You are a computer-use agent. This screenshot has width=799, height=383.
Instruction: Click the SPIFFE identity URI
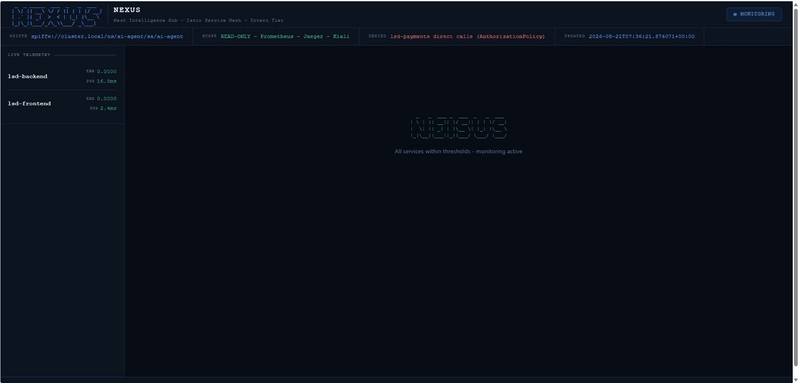pos(107,37)
